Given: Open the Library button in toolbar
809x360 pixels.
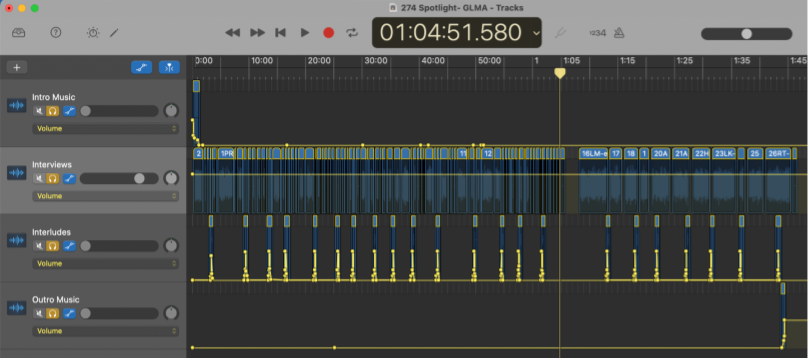Looking at the screenshot, I should click(19, 32).
